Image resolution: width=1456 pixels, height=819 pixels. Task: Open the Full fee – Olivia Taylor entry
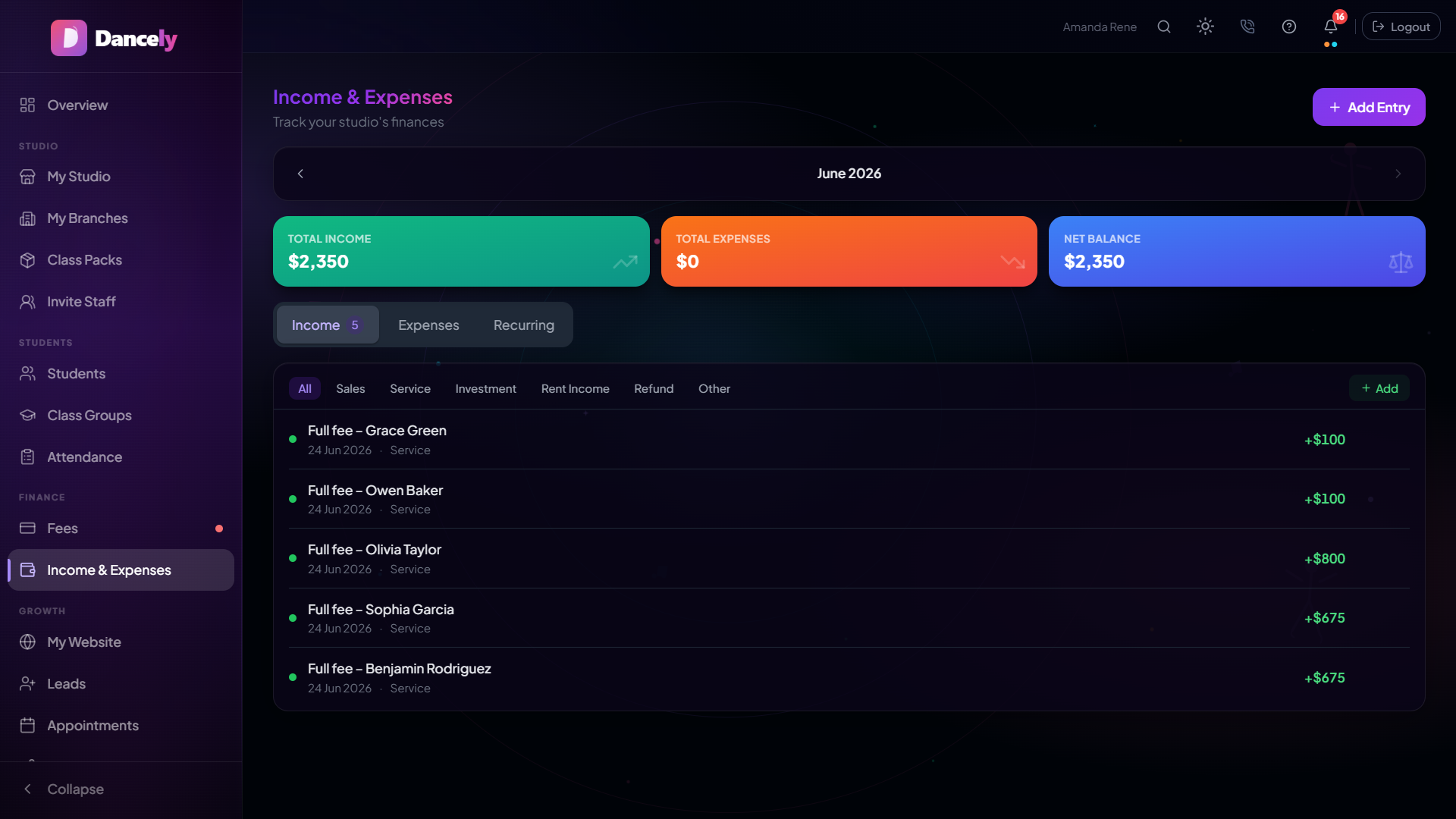[849, 559]
